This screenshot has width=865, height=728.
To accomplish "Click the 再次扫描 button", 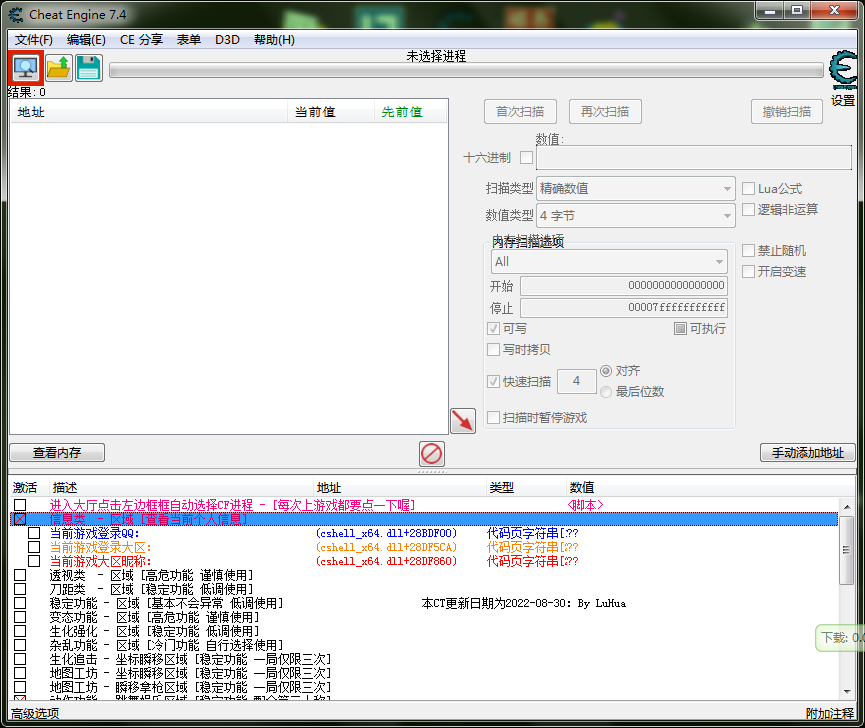I will [x=605, y=112].
